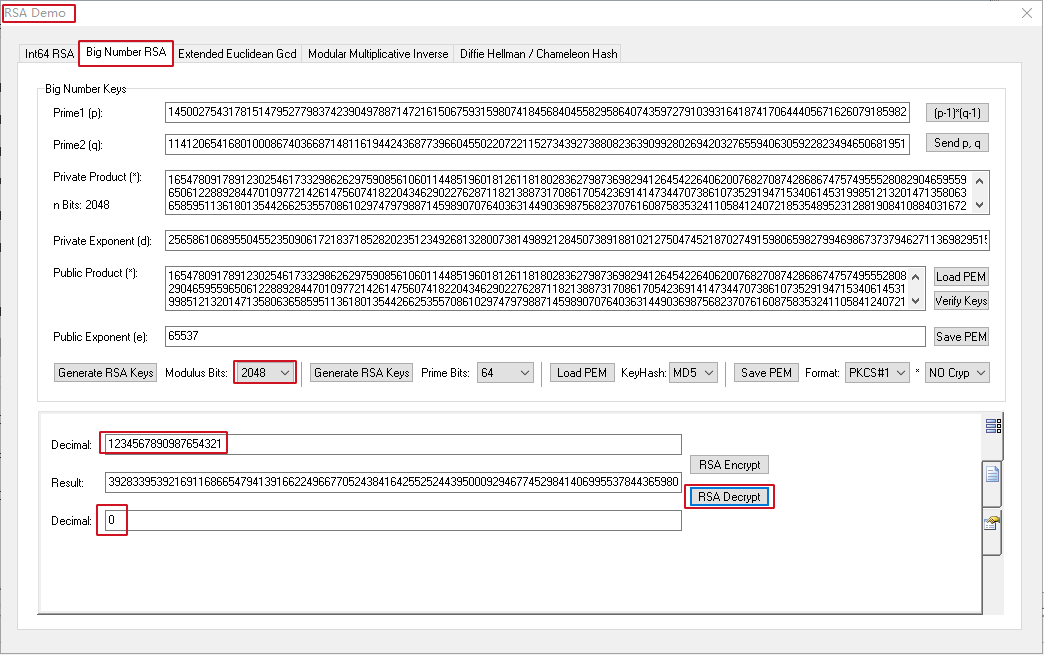The height and width of the screenshot is (655, 1044).
Task: Click the (p-1)*(q-1) button
Action: (956, 113)
